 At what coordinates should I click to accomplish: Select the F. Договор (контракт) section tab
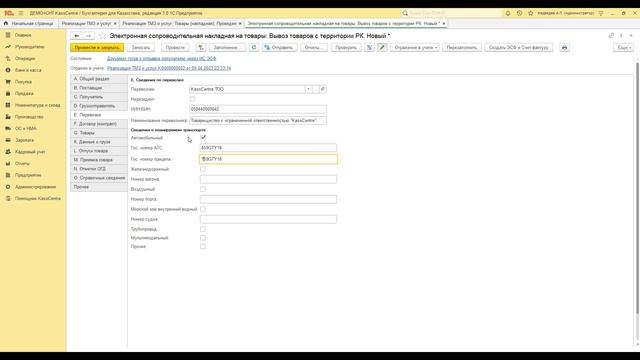click(x=99, y=124)
